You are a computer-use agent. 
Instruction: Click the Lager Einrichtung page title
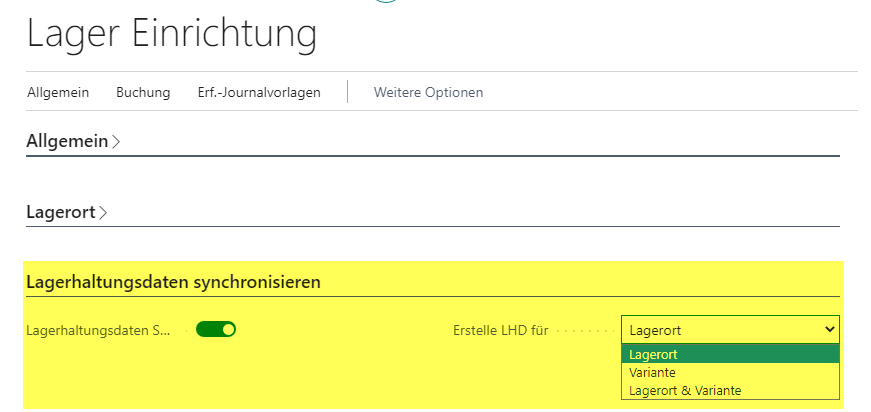click(172, 34)
